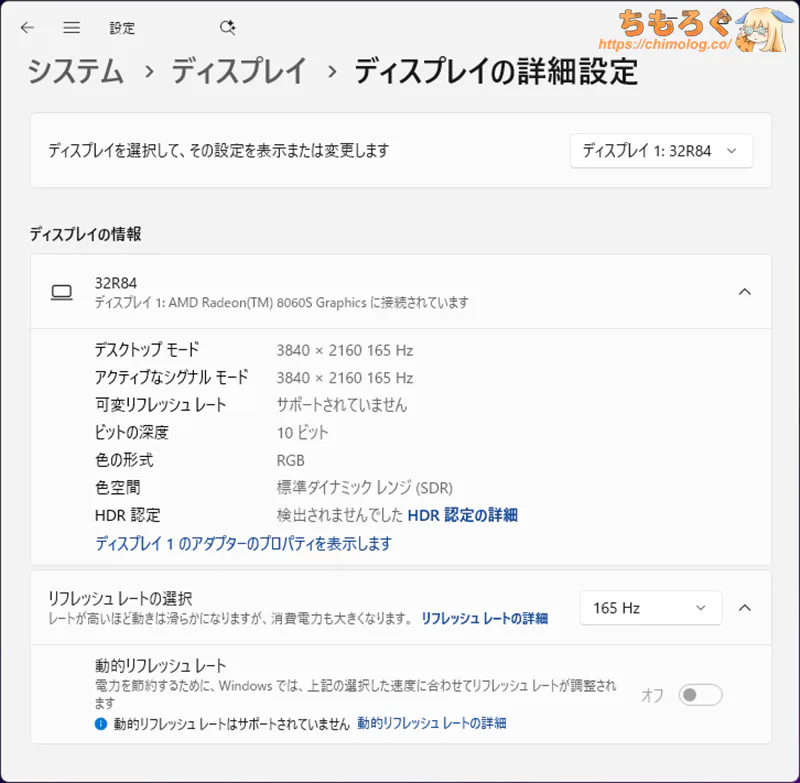Open the 165 Hz refresh rate dropdown
This screenshot has width=800, height=783.
pyautogui.click(x=650, y=608)
